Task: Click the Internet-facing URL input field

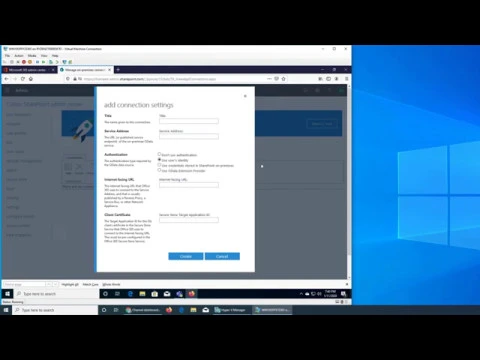Action: [189, 185]
